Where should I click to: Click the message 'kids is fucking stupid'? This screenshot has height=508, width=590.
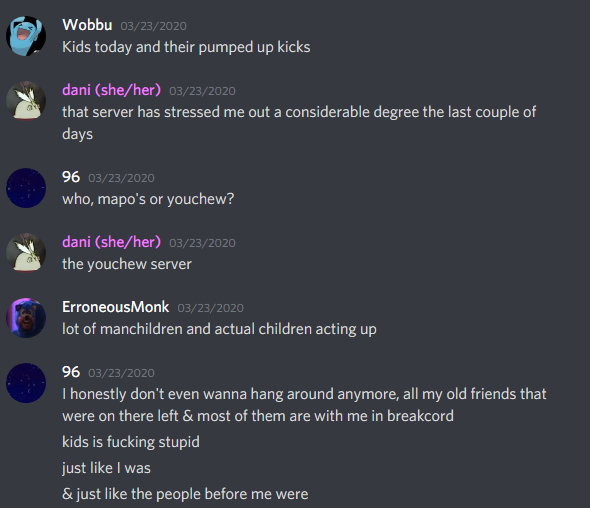pos(131,442)
